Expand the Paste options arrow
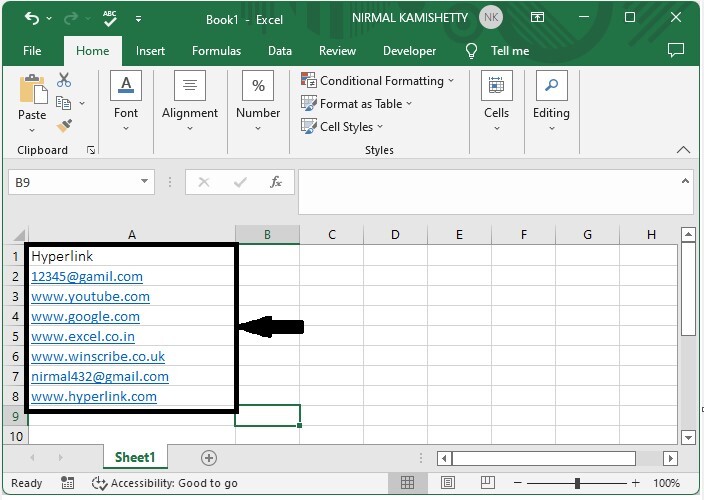 (x=32, y=130)
